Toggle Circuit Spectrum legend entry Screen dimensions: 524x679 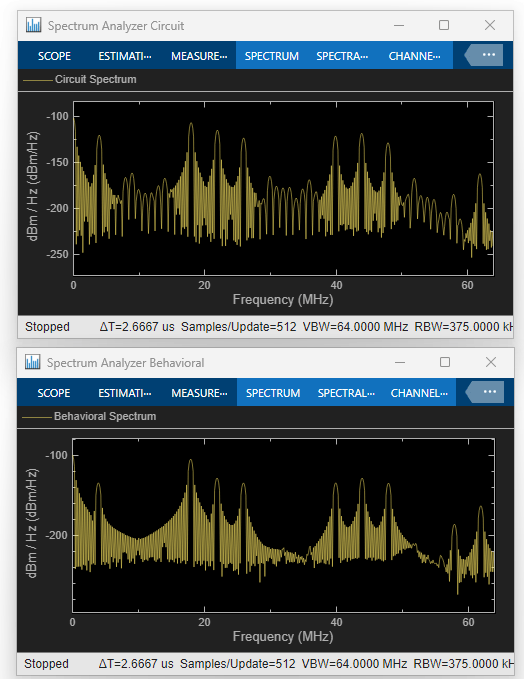click(80, 79)
